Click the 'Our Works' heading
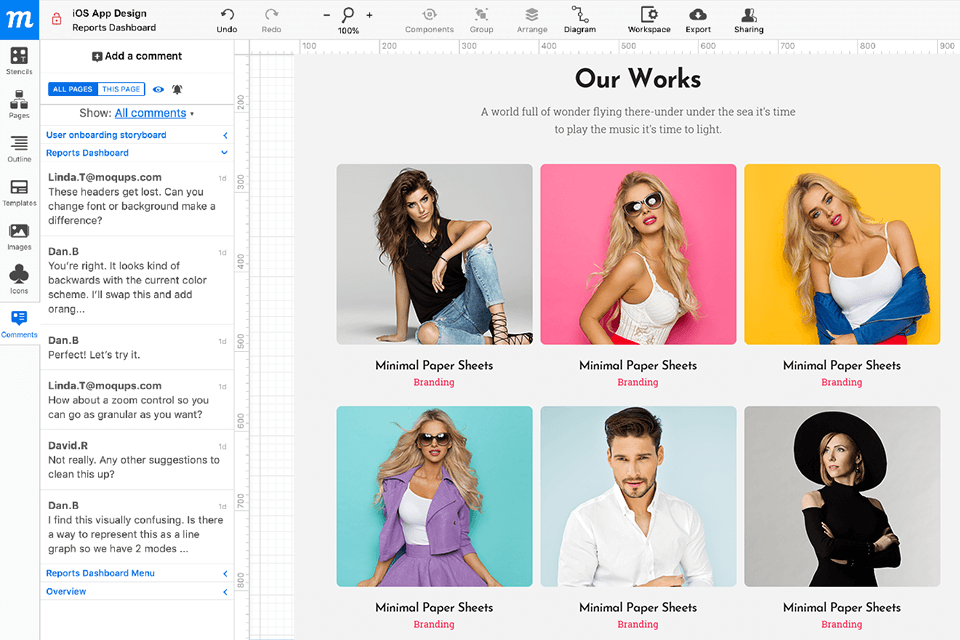The height and width of the screenshot is (640, 960). click(638, 78)
